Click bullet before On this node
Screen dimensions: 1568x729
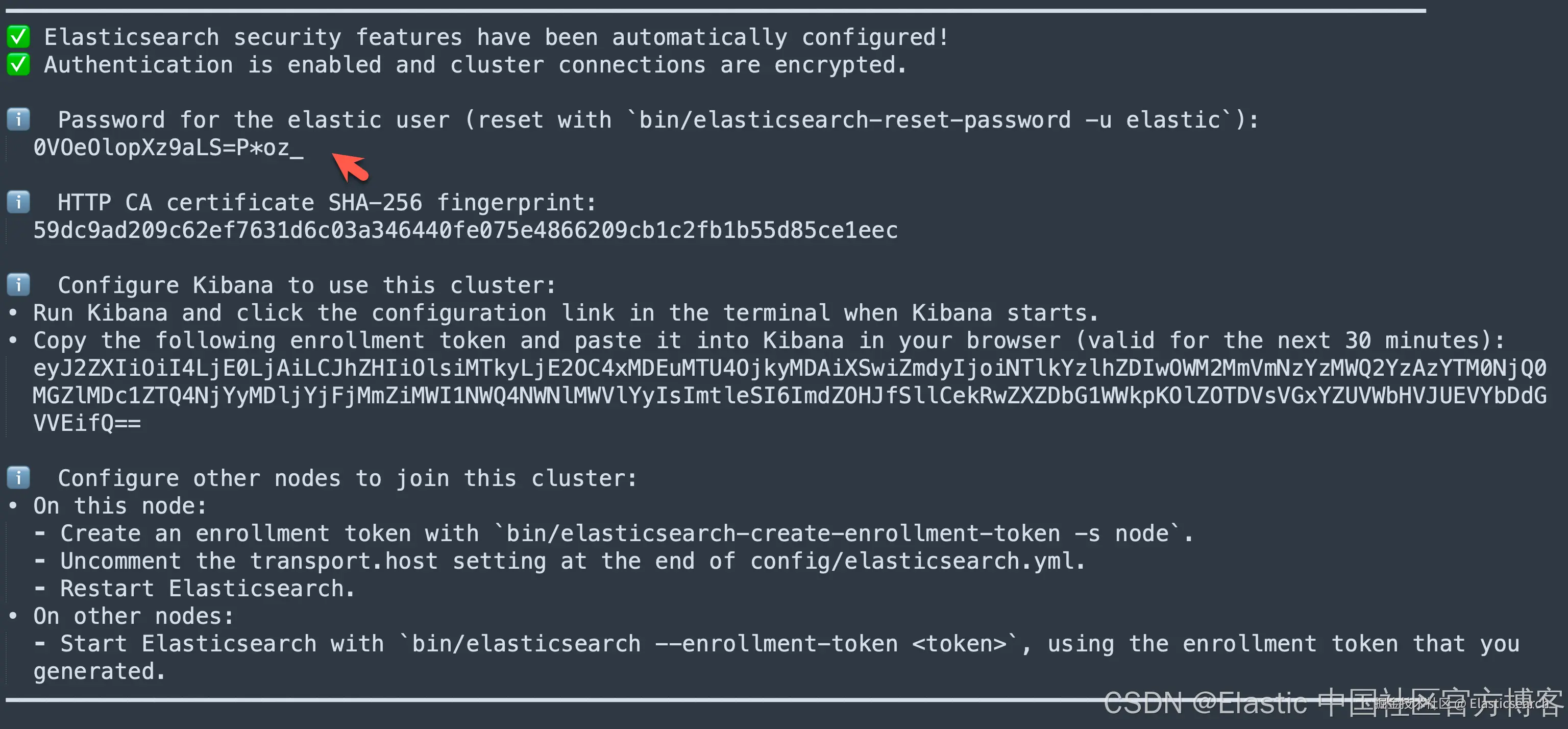pyautogui.click(x=13, y=506)
